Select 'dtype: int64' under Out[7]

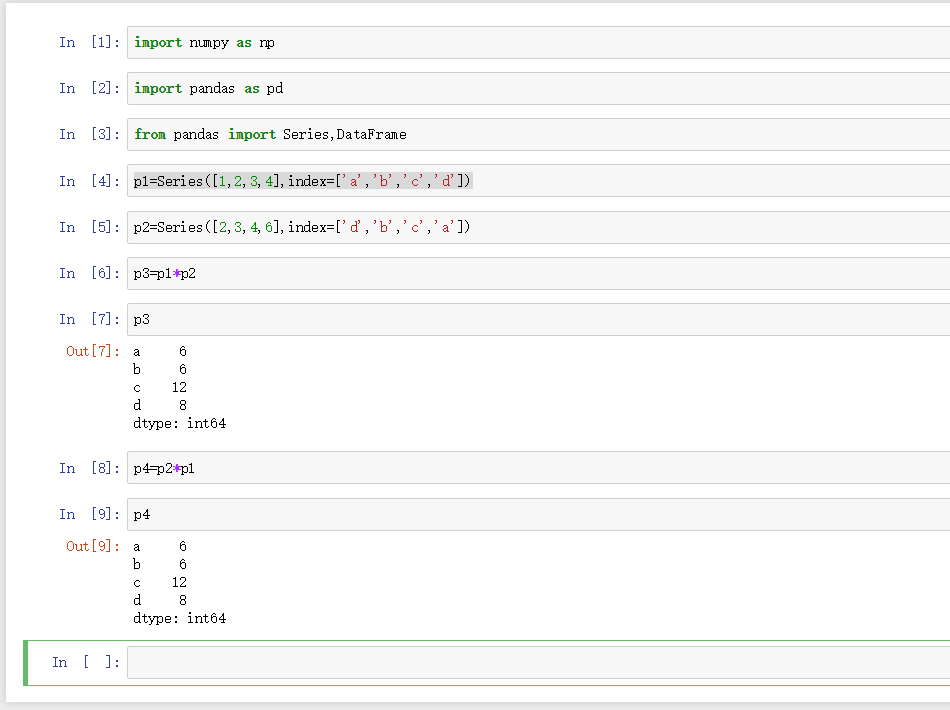tap(179, 423)
